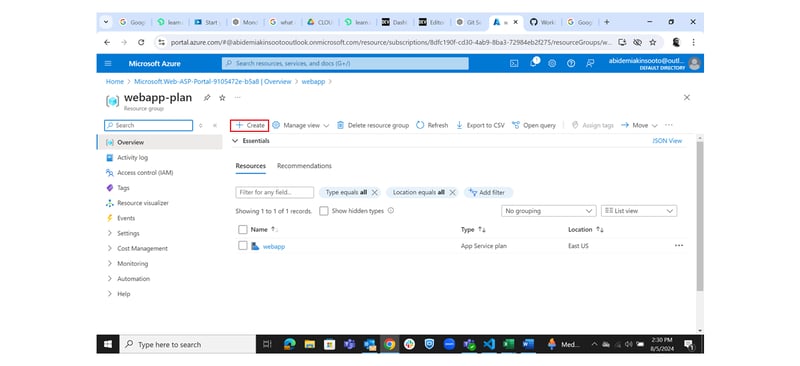Go to Home breadcrumb

pyautogui.click(x=115, y=82)
